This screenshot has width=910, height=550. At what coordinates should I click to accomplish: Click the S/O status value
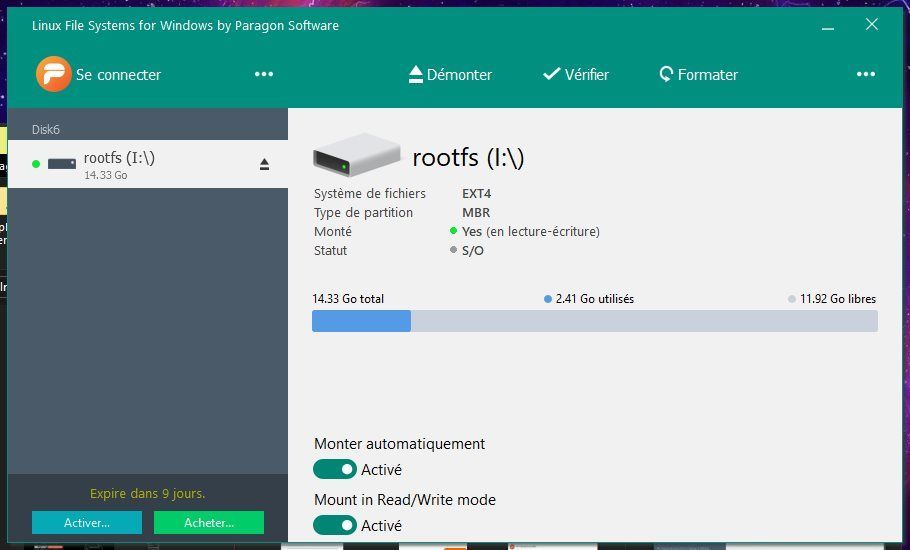472,251
